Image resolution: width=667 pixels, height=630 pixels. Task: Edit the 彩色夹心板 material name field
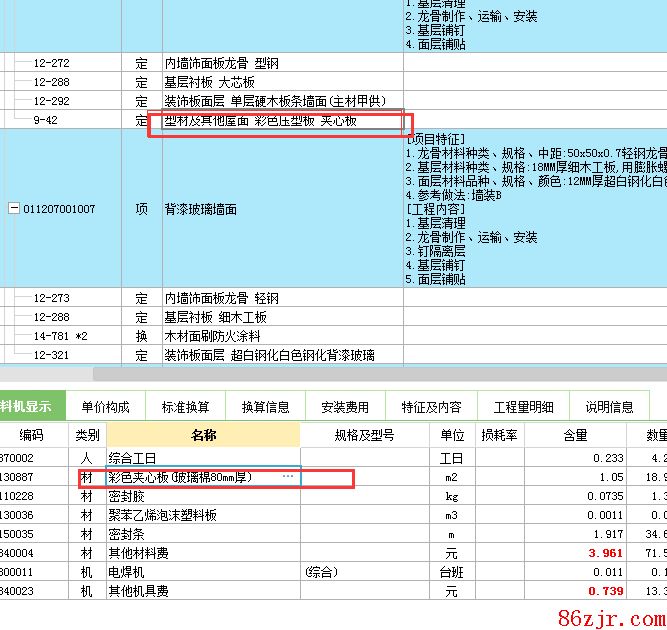pos(192,477)
